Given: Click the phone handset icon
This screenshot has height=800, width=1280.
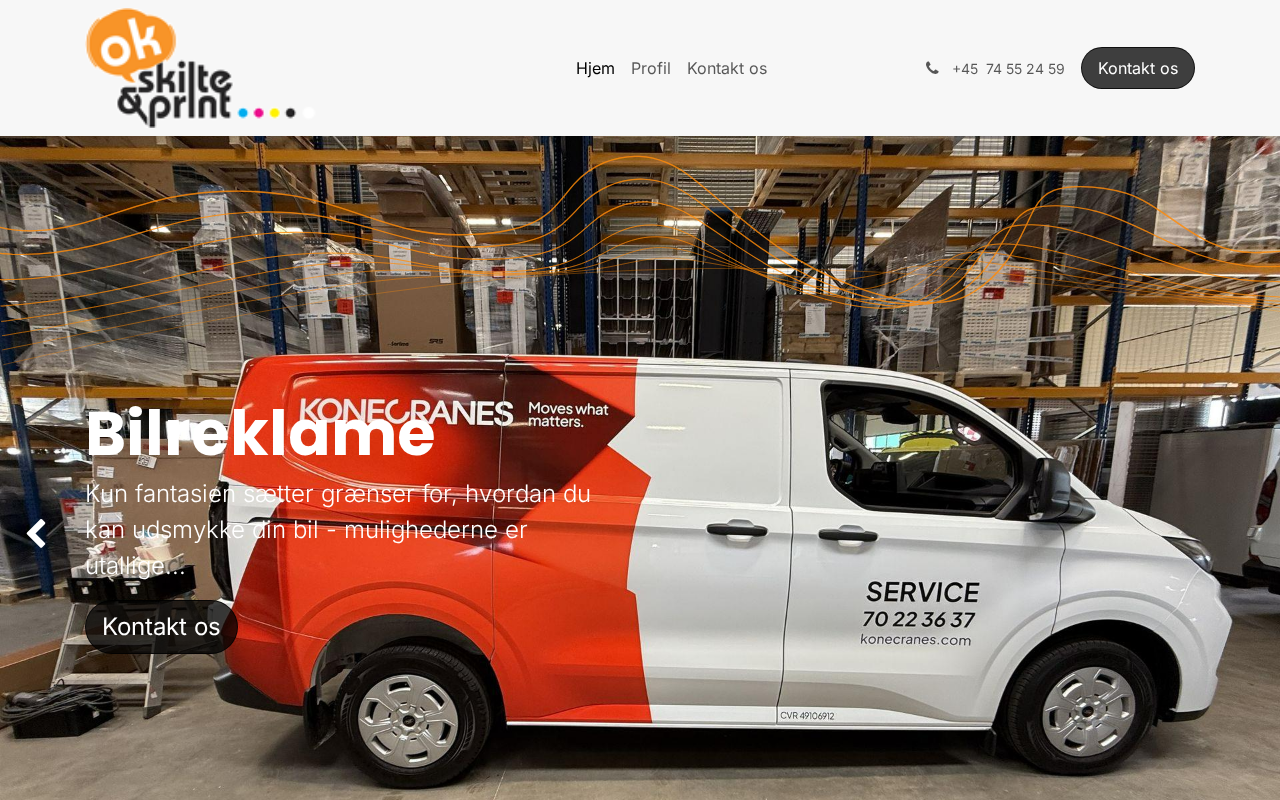Looking at the screenshot, I should (932, 68).
